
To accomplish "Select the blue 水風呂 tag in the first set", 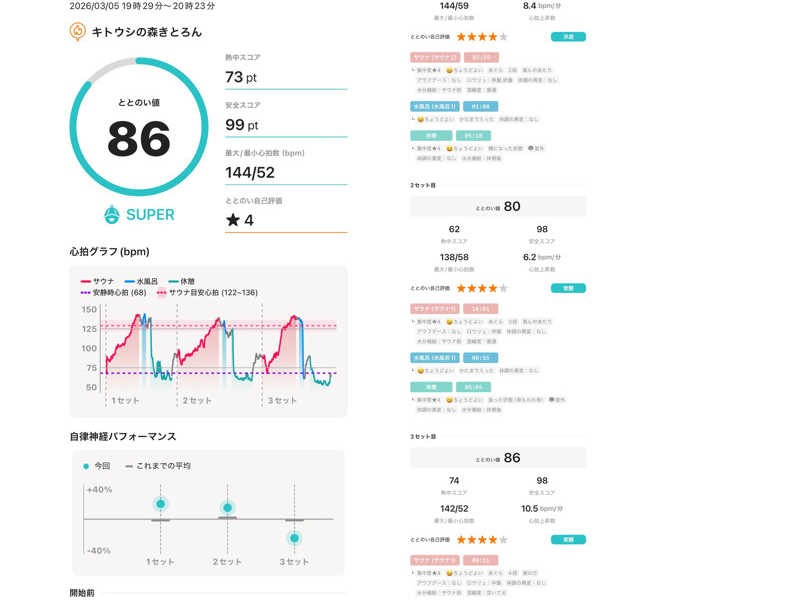I will tap(435, 107).
